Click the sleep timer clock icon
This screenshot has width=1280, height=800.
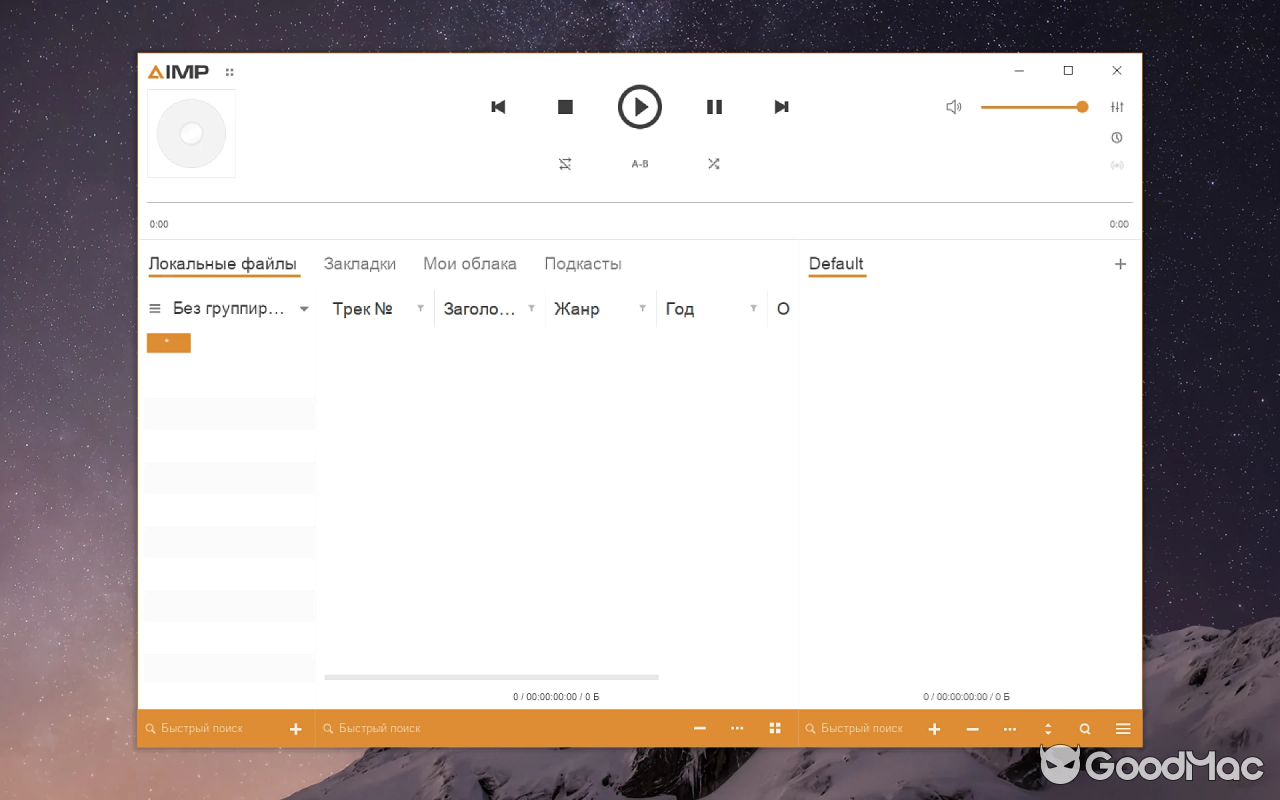click(x=1117, y=137)
